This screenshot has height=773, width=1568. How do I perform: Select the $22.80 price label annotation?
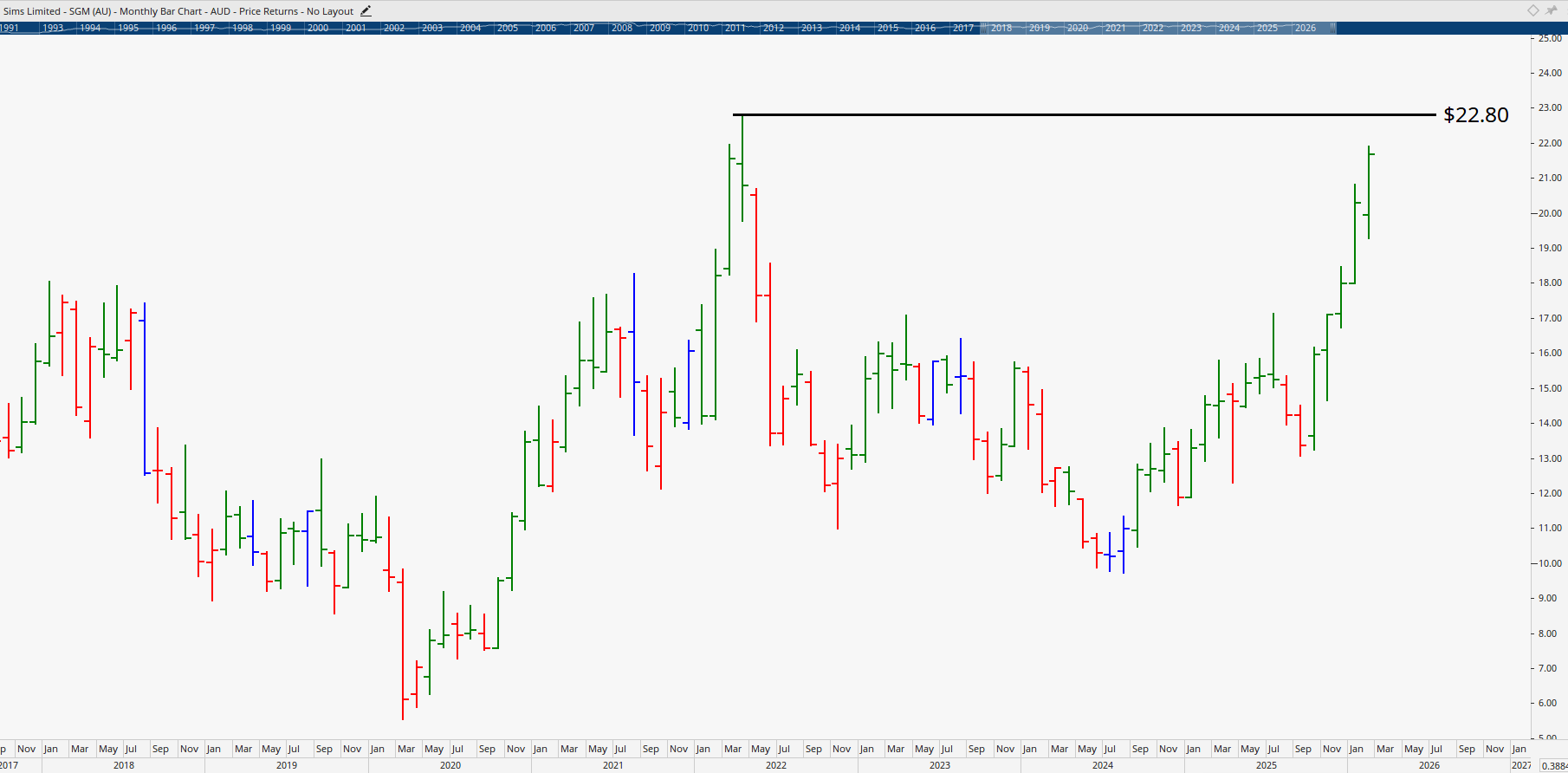pos(1475,115)
